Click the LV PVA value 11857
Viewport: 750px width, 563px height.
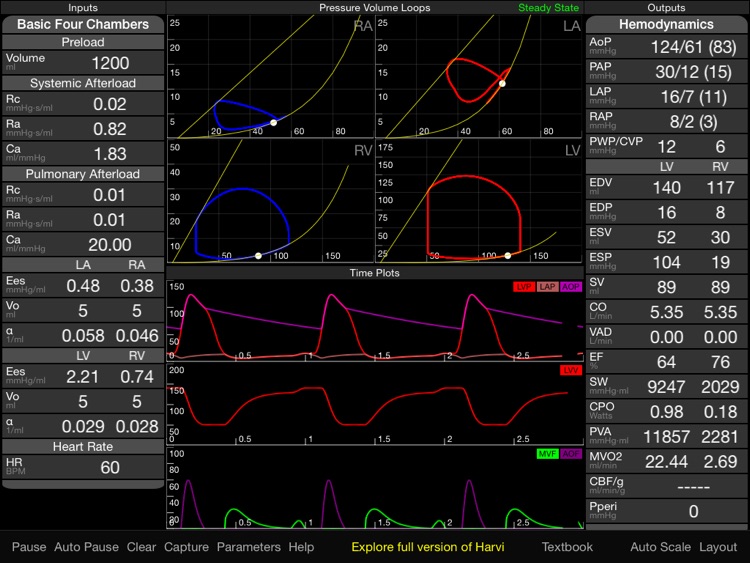[666, 436]
